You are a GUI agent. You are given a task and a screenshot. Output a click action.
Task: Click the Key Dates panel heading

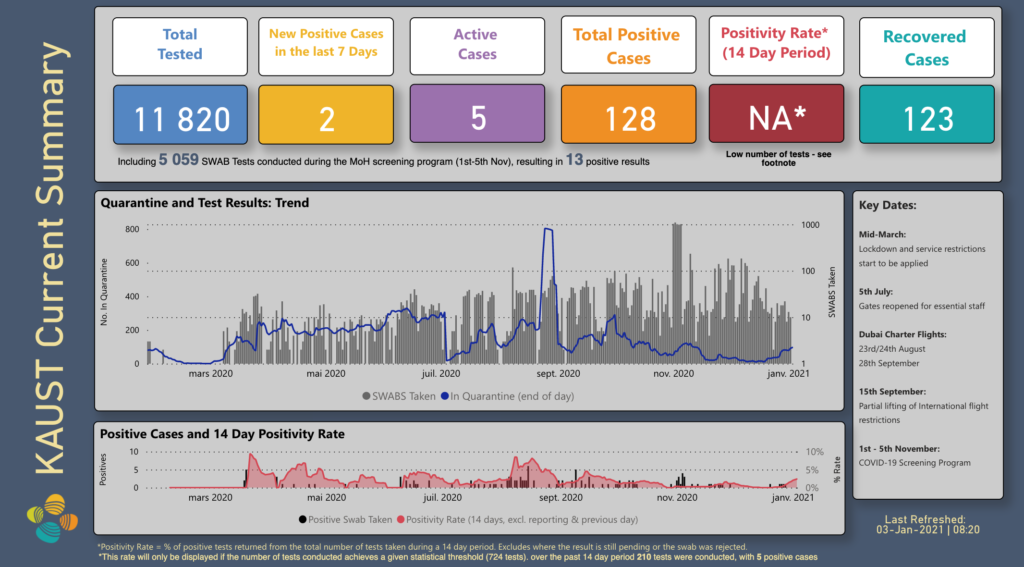pos(888,205)
